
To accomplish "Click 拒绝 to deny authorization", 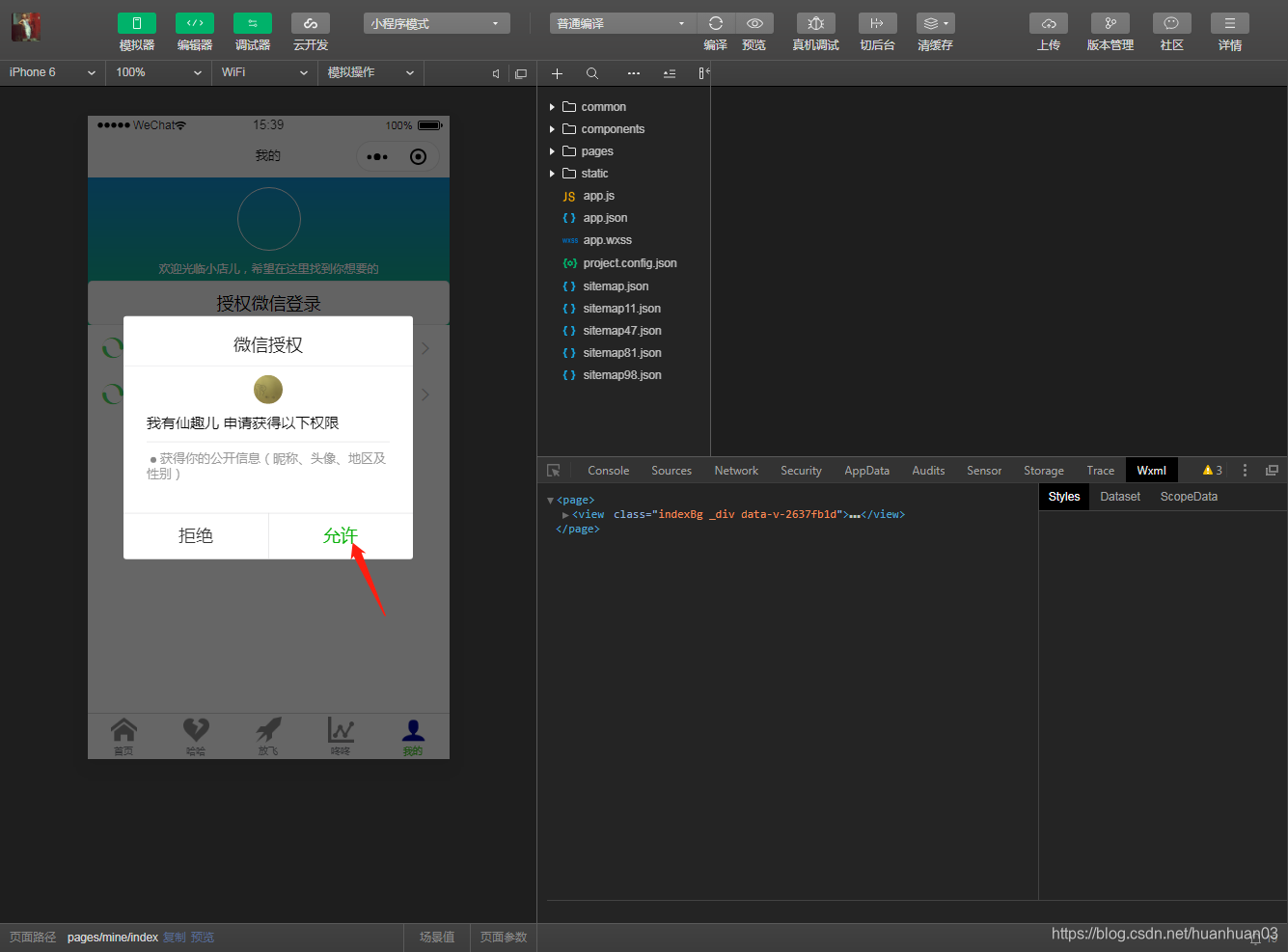I will (196, 535).
